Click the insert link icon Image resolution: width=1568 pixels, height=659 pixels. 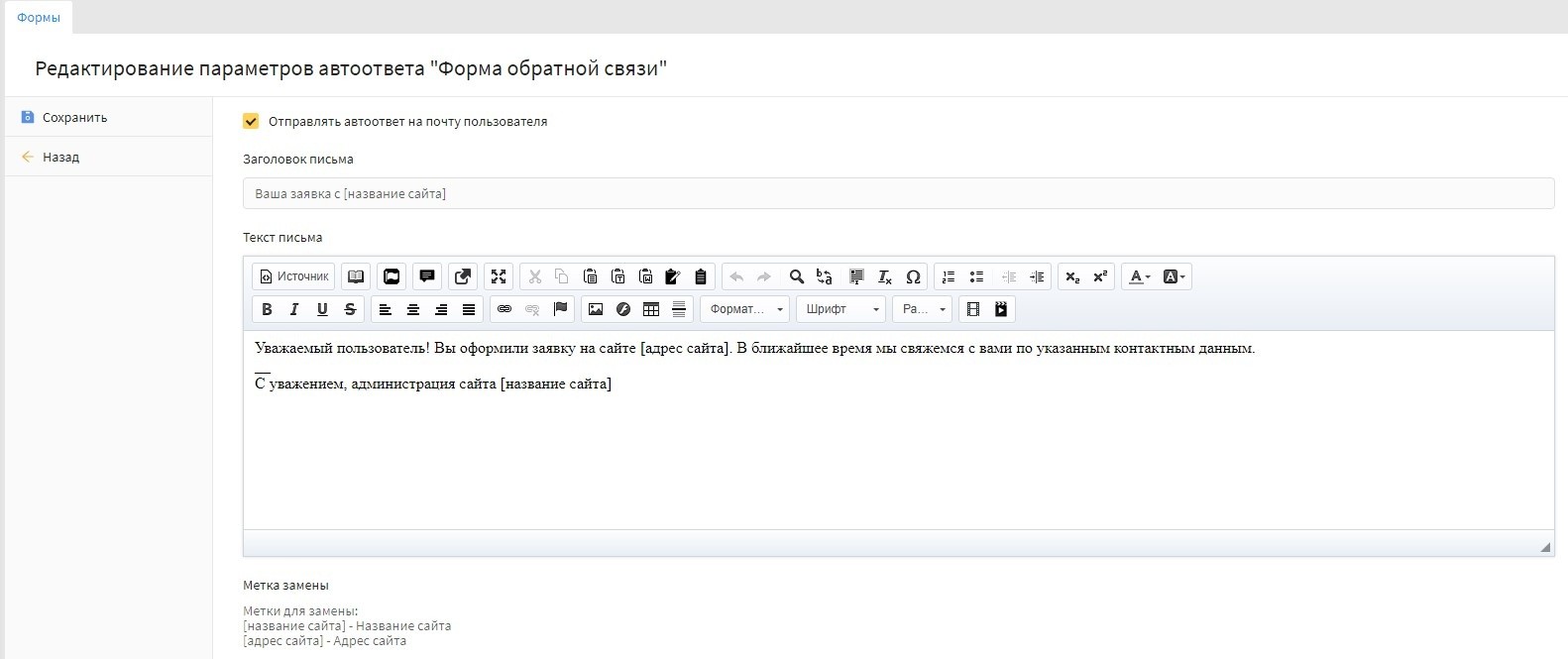[504, 309]
